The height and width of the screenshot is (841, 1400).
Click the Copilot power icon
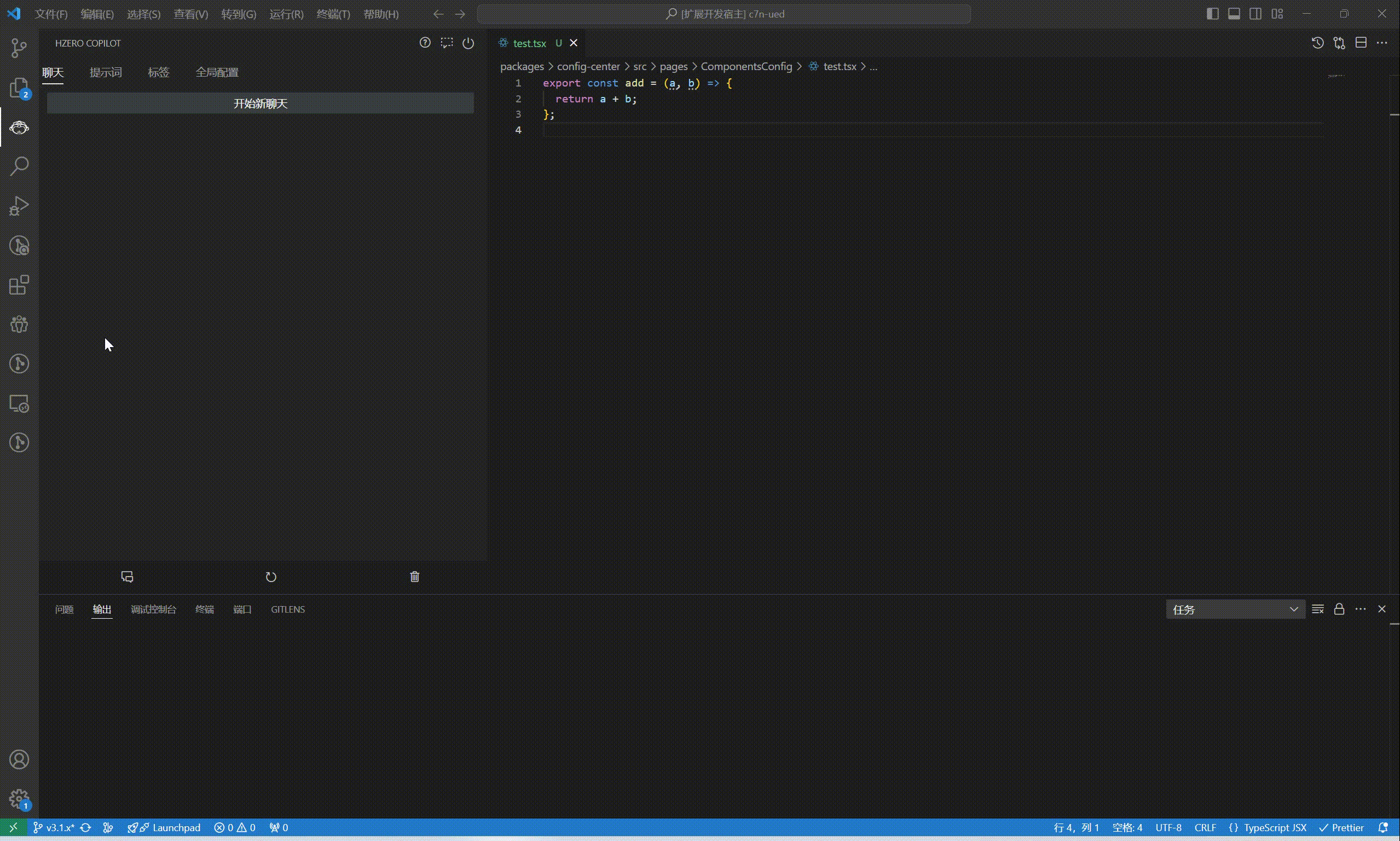[468, 43]
